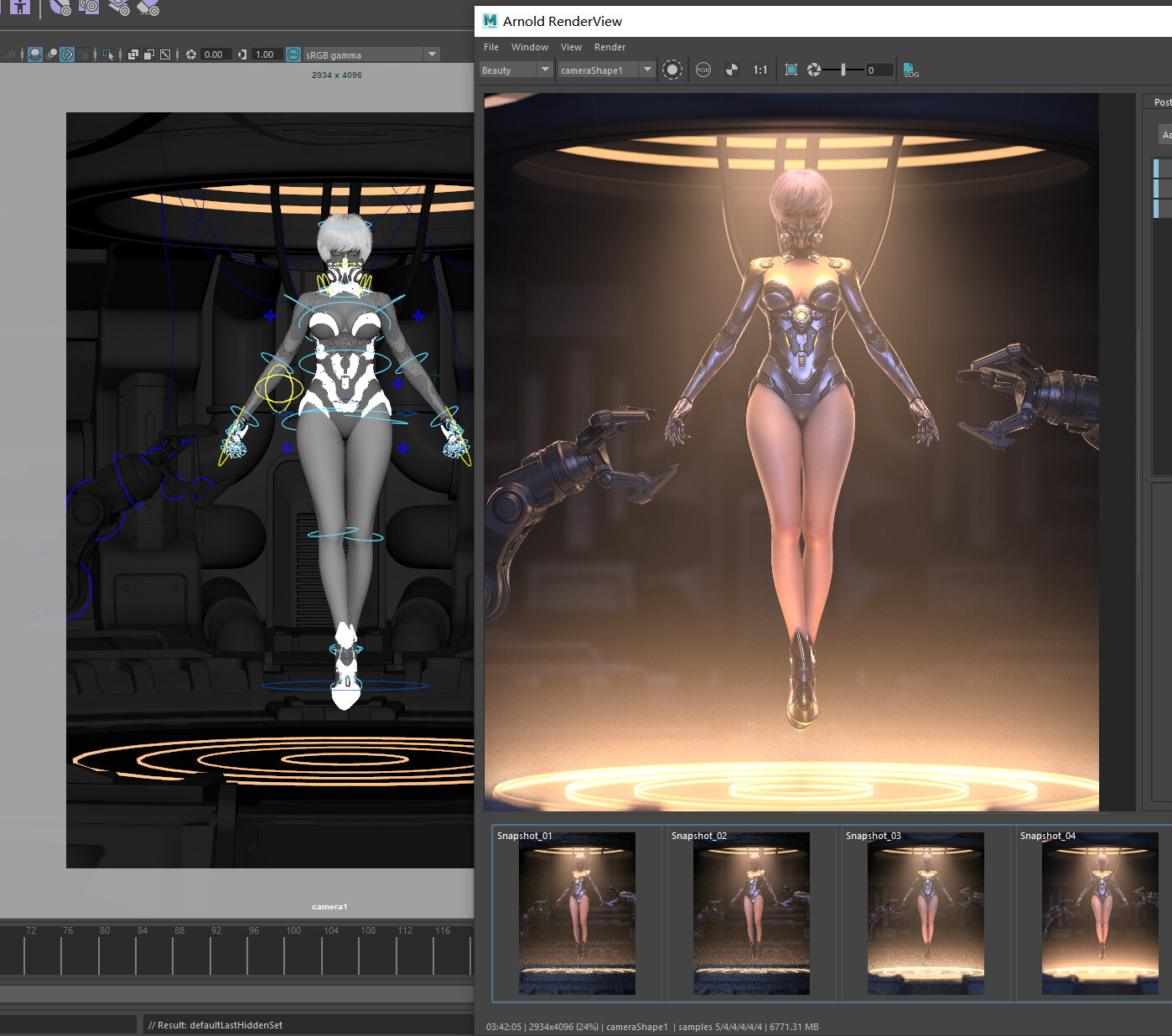Click the RenderView exposure slider handle
The image size is (1172, 1036).
pyautogui.click(x=843, y=70)
